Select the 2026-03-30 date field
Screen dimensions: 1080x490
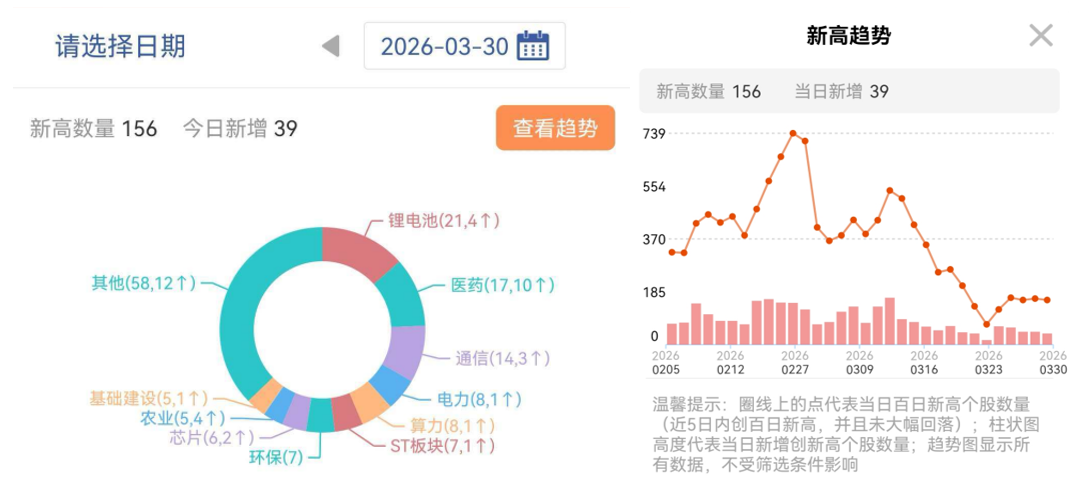click(464, 46)
